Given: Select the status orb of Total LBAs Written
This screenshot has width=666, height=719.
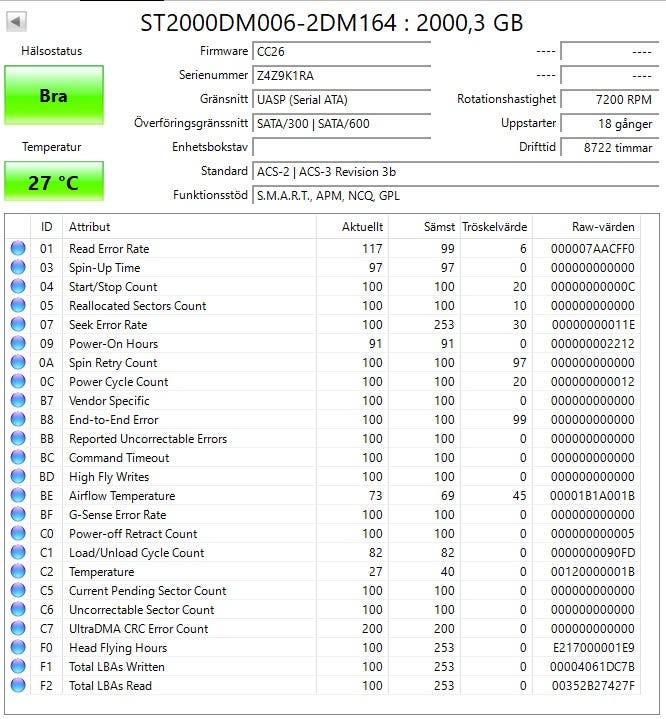Looking at the screenshot, I should click(18, 666).
